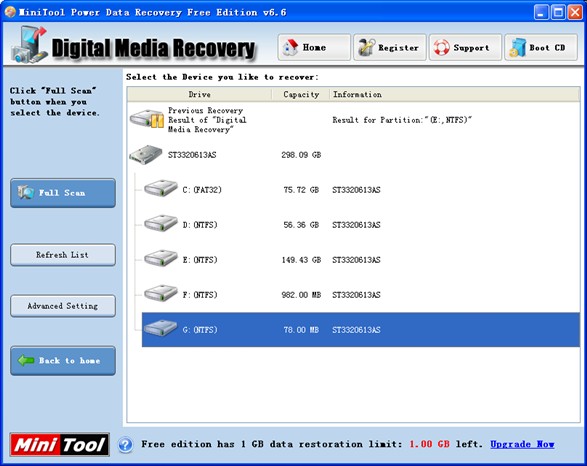Image resolution: width=587 pixels, height=466 pixels.
Task: Select the ST3320613AS hard disk icon
Action: pyautogui.click(x=146, y=155)
